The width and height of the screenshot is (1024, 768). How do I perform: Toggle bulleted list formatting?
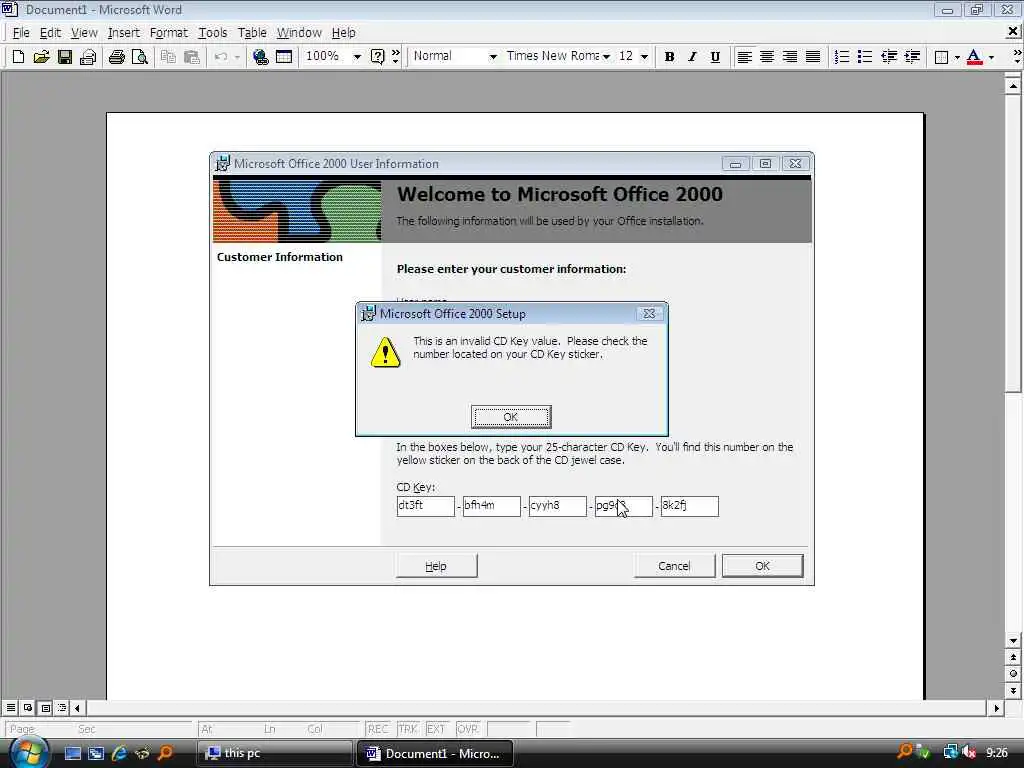pos(865,57)
